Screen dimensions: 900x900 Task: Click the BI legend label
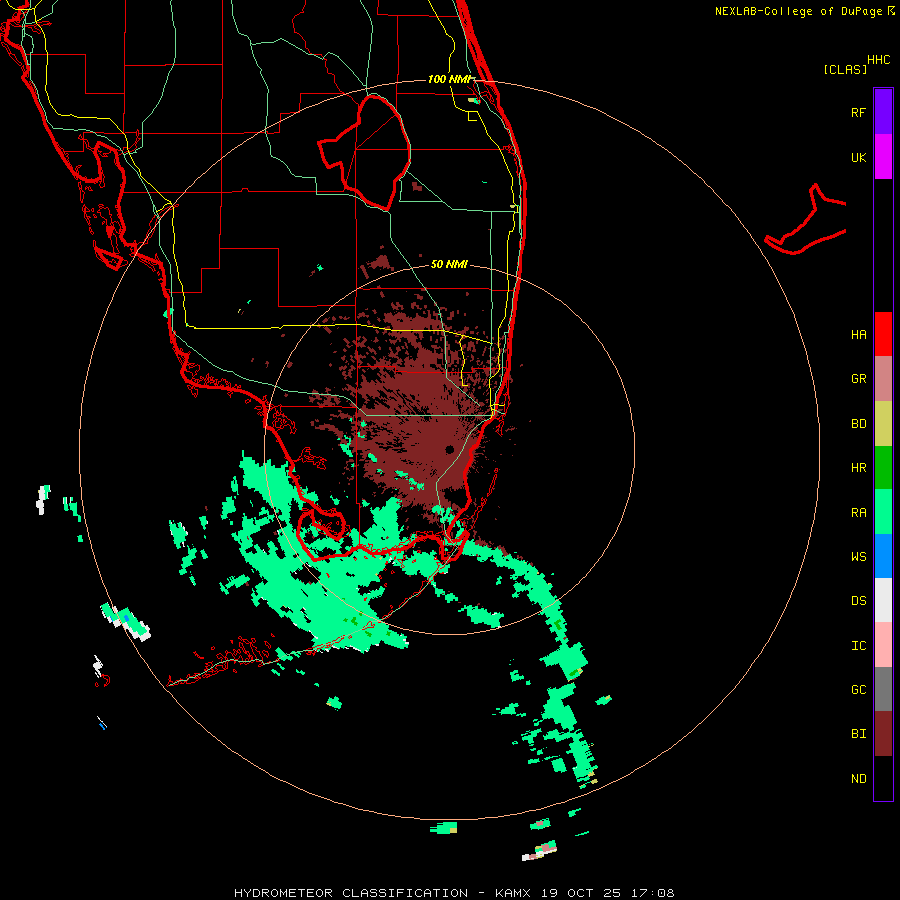tap(858, 734)
